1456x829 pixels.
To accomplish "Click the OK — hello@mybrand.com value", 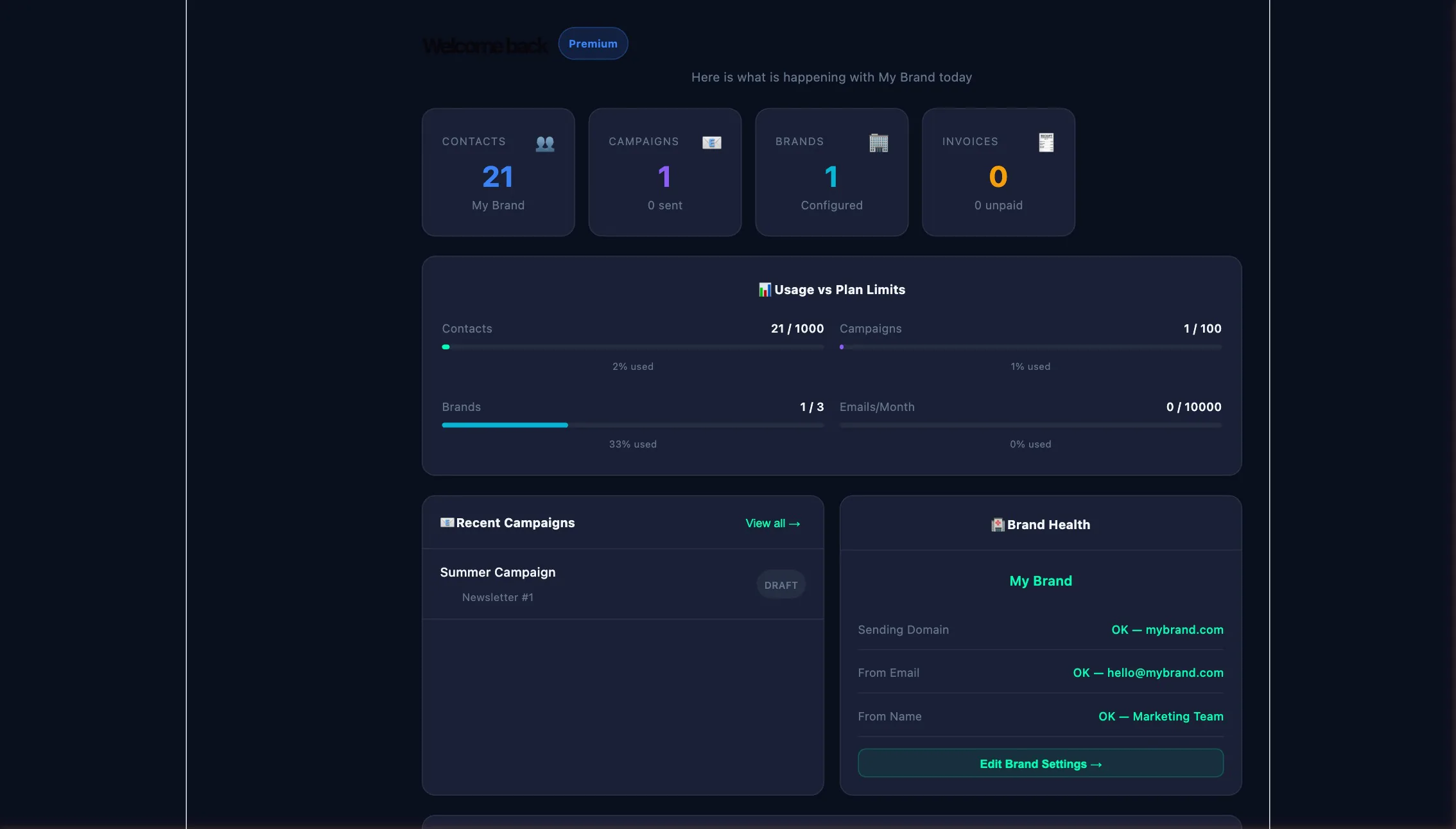I will (1148, 673).
